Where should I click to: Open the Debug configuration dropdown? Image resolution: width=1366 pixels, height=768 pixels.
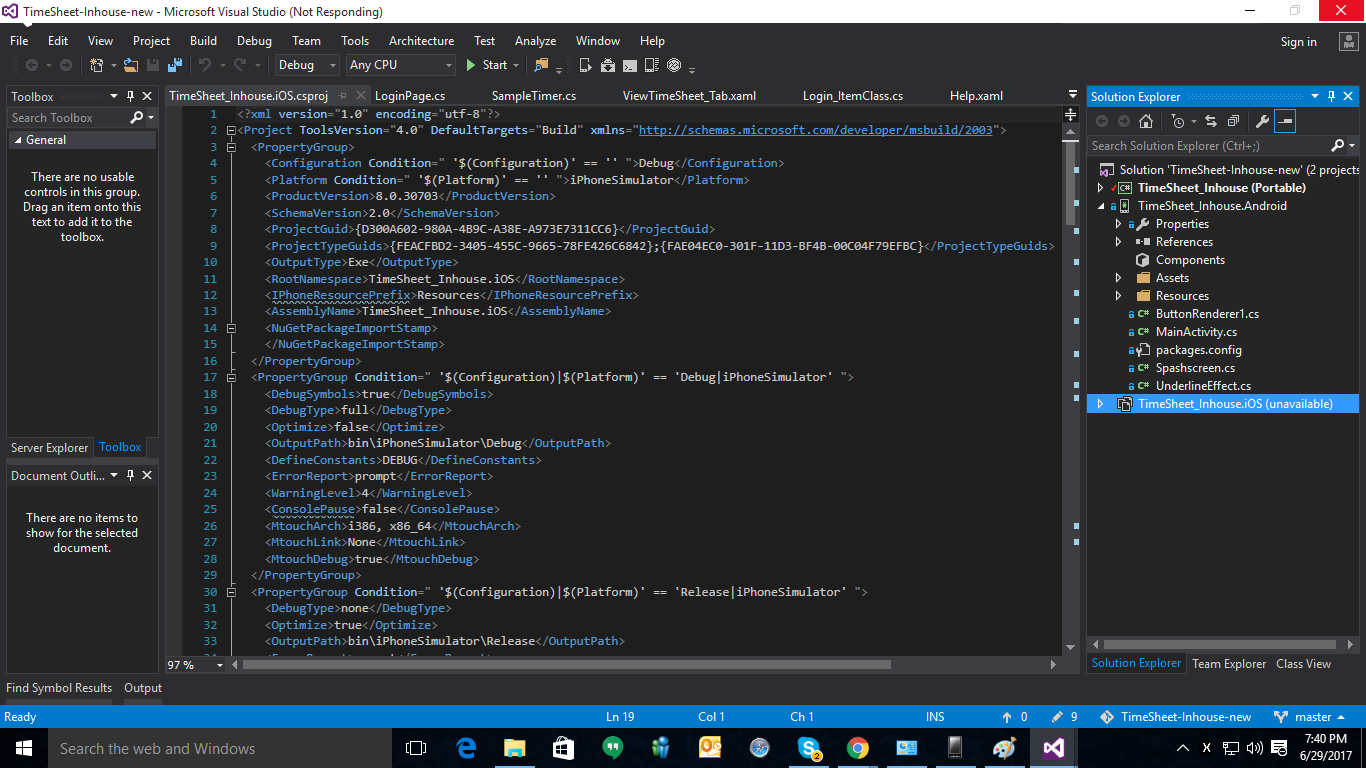pyautogui.click(x=308, y=65)
